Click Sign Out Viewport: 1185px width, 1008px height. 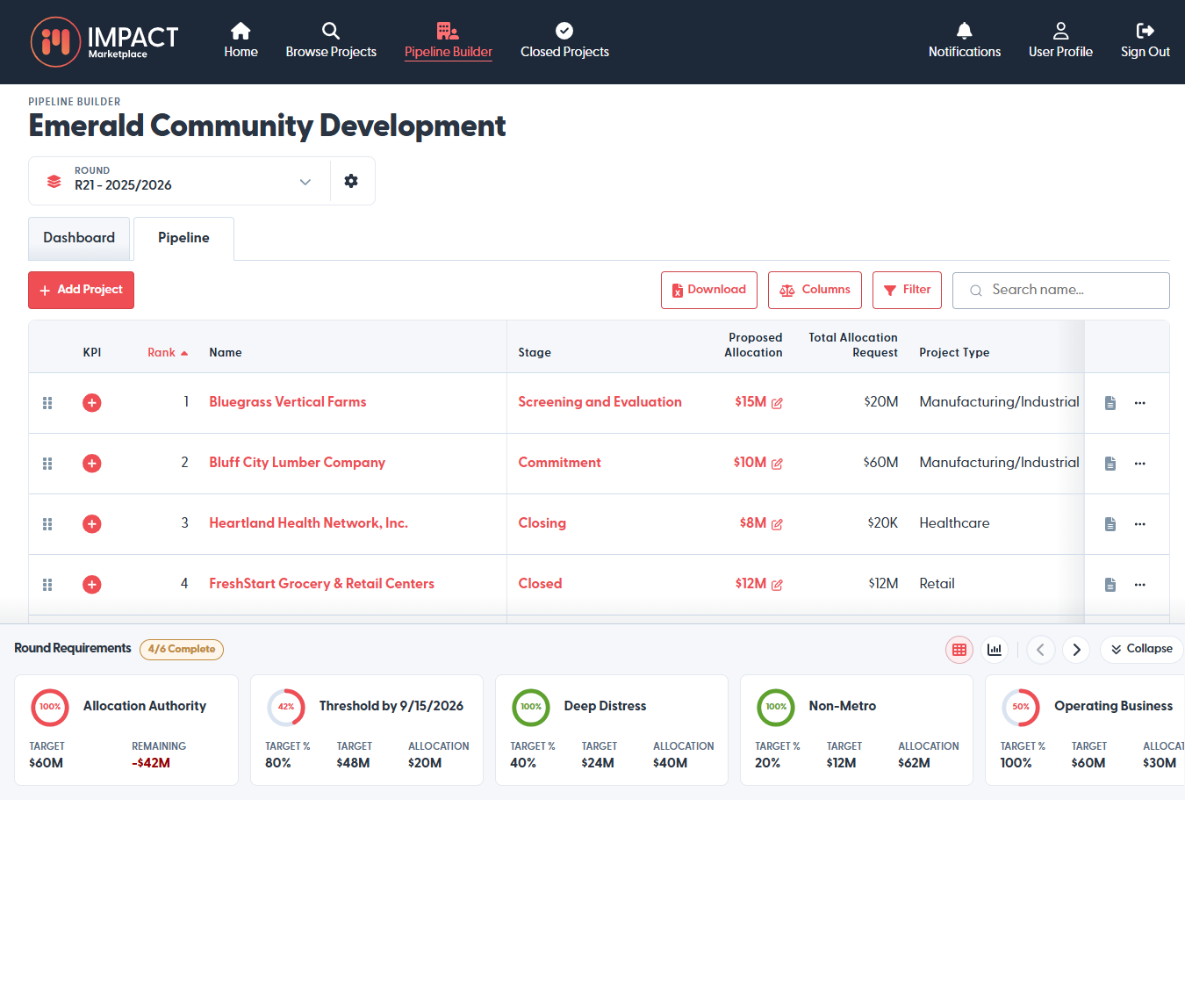tap(1145, 41)
